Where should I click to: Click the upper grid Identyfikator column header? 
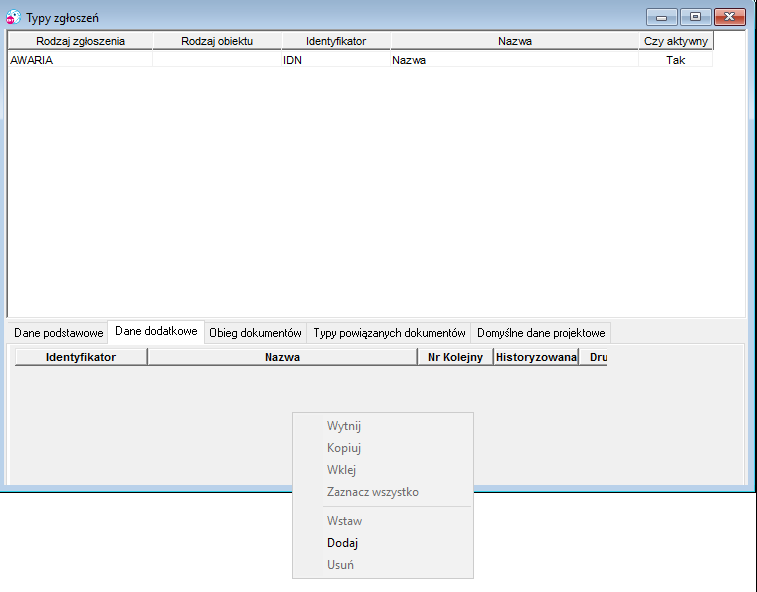tap(336, 41)
